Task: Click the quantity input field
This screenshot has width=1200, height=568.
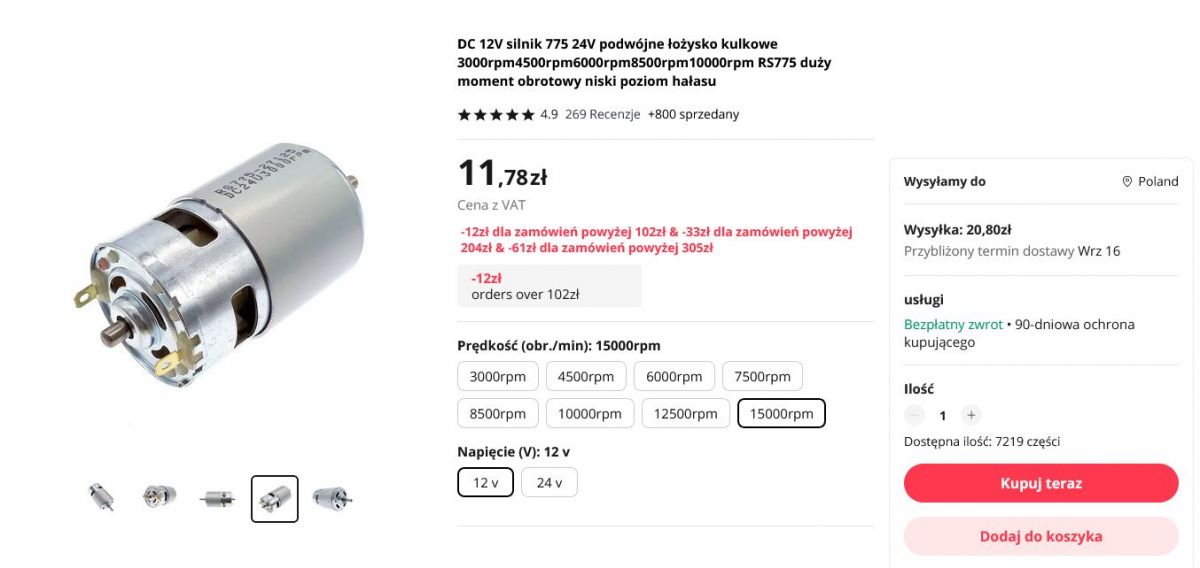Action: pos(942,415)
